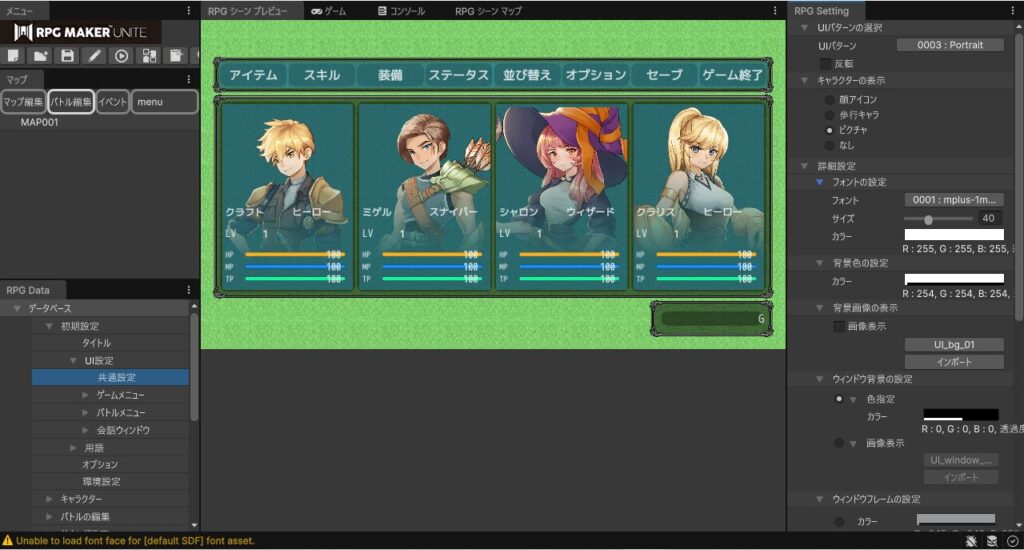This screenshot has width=1024, height=550.
Task: Open the RPG Setting panel kebab options
Action: (1013, 10)
